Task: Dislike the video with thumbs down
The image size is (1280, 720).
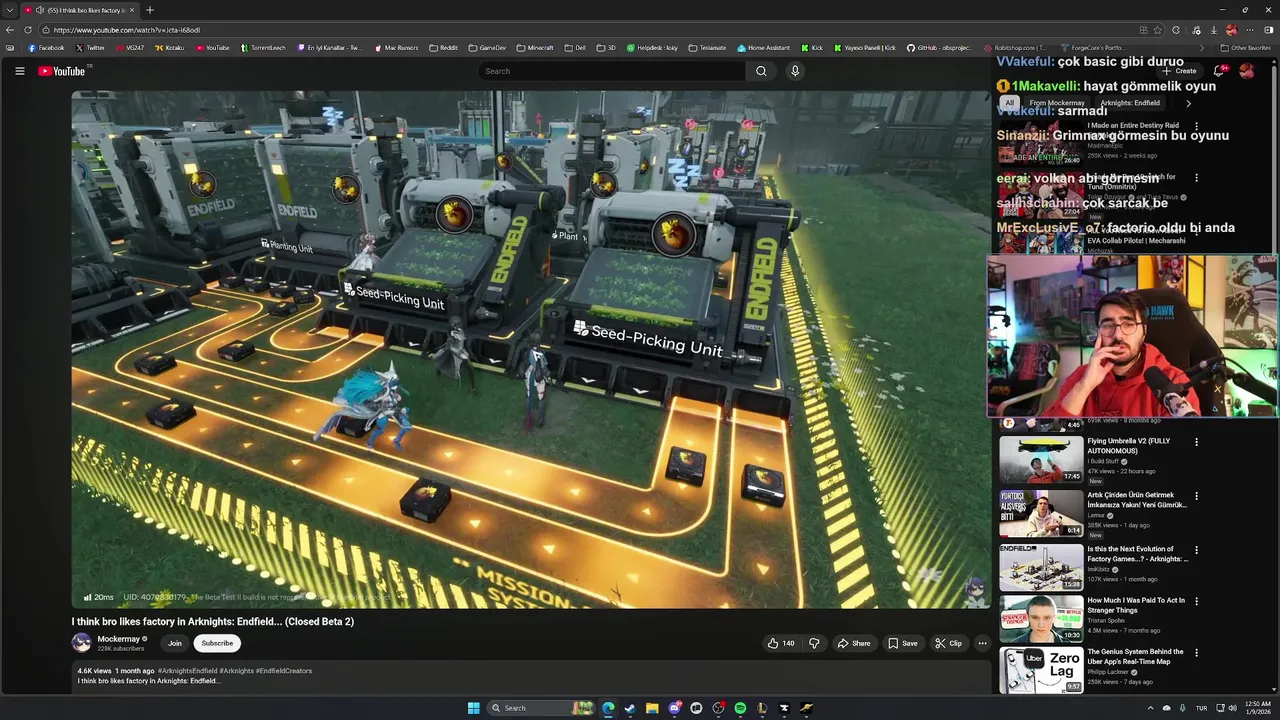Action: tap(814, 643)
